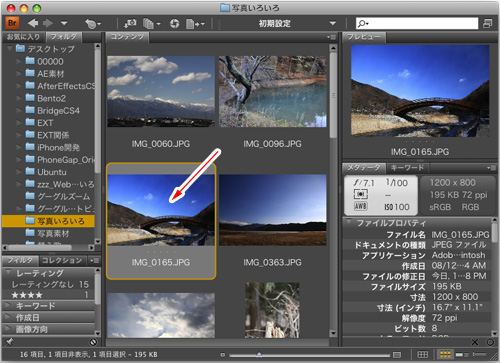Select the Bento2 folder

pyautogui.click(x=46, y=98)
